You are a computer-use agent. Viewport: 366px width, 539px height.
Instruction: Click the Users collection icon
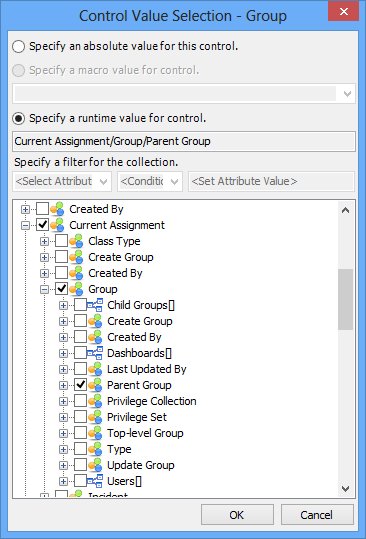[x=95, y=481]
